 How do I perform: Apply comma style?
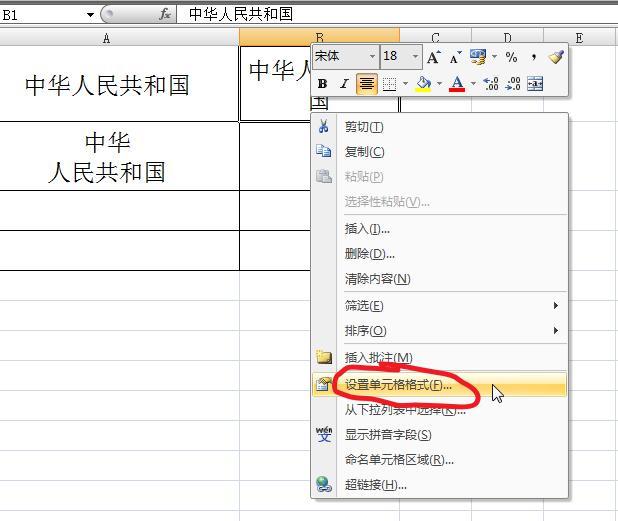[x=534, y=58]
